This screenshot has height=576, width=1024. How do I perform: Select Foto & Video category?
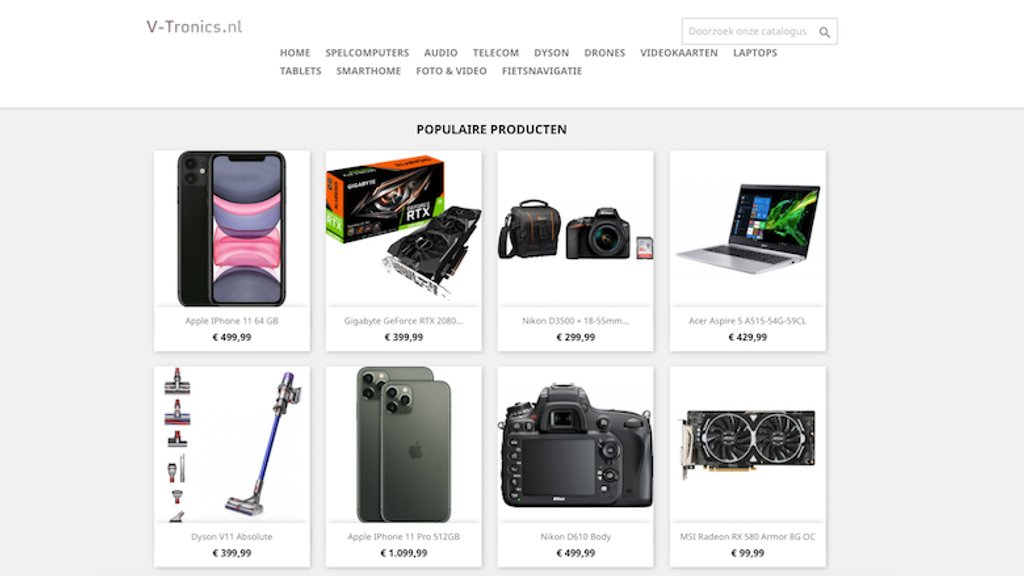coord(451,71)
